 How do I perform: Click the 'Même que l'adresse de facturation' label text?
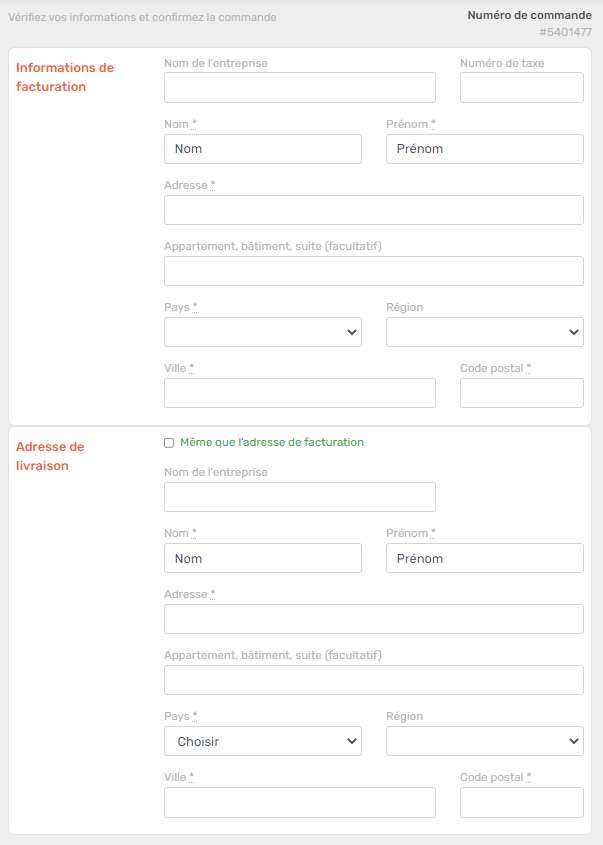[272, 442]
